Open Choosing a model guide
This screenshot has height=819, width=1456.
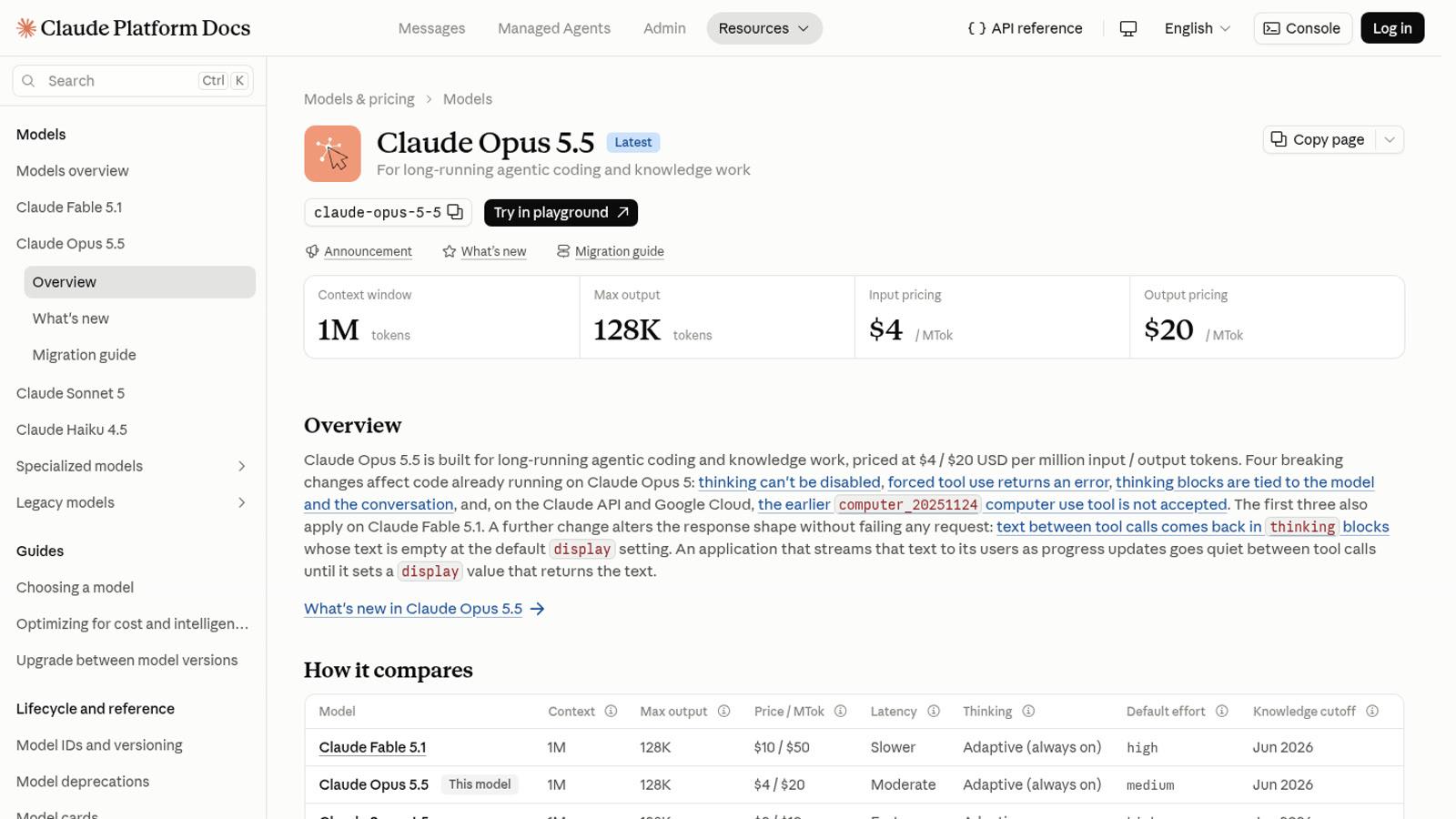click(75, 588)
